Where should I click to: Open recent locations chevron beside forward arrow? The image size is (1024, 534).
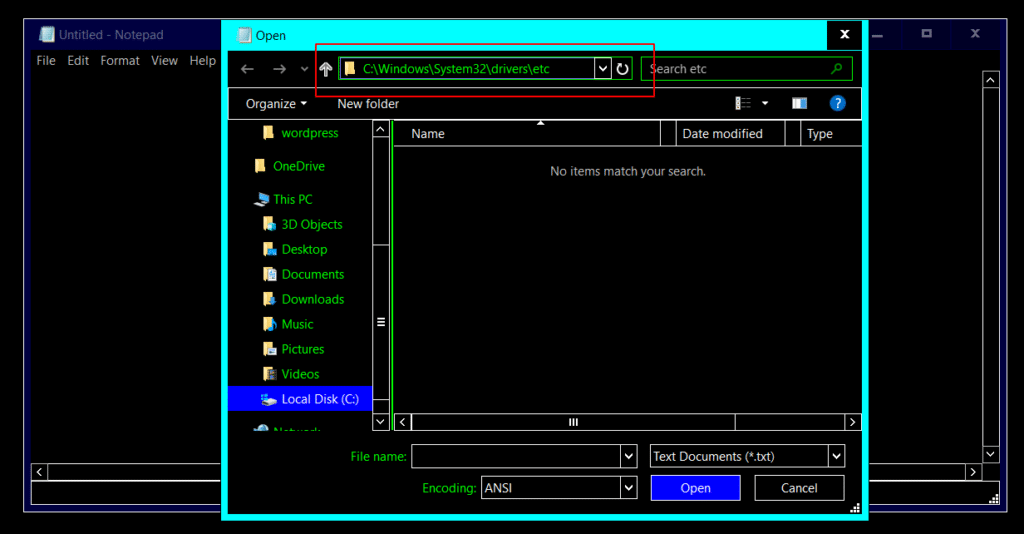pyautogui.click(x=304, y=69)
